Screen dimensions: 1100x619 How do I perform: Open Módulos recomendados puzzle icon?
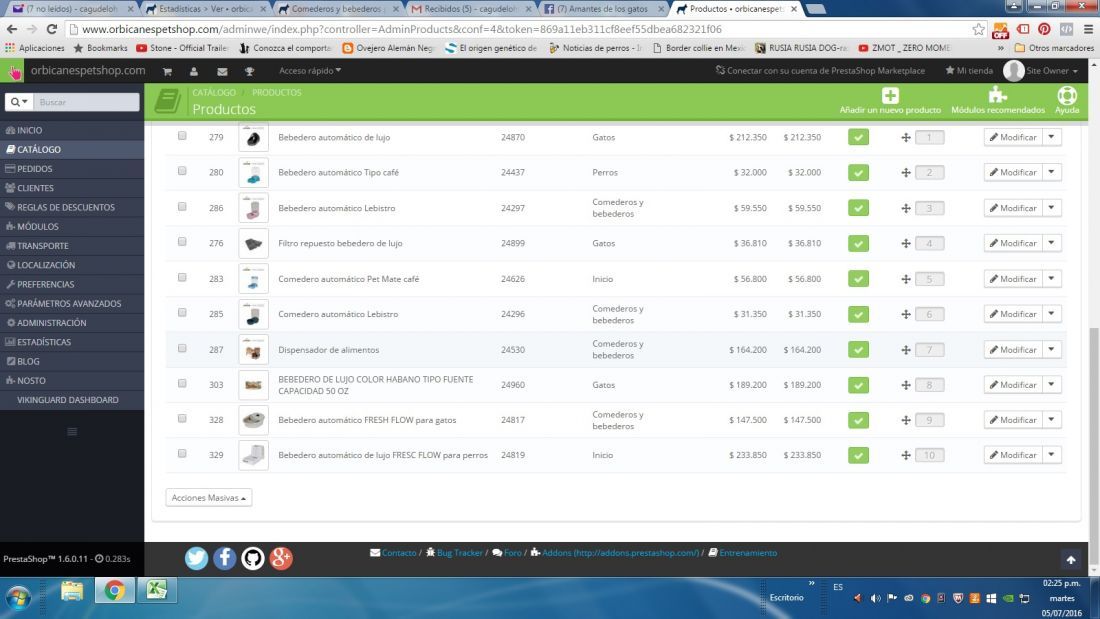click(x=998, y=95)
